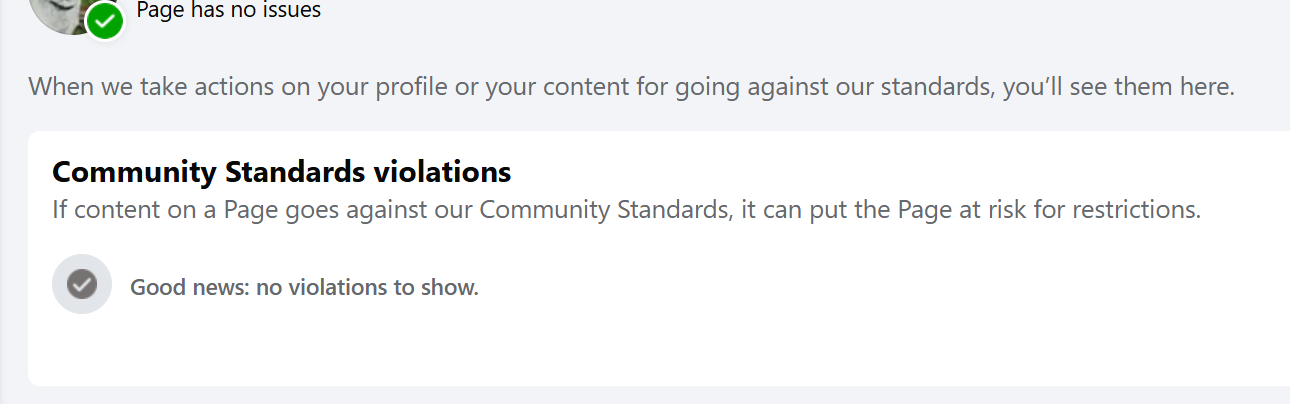Click the "Page has no issues" status
Image resolution: width=1290 pixels, height=404 pixels.
click(x=229, y=11)
